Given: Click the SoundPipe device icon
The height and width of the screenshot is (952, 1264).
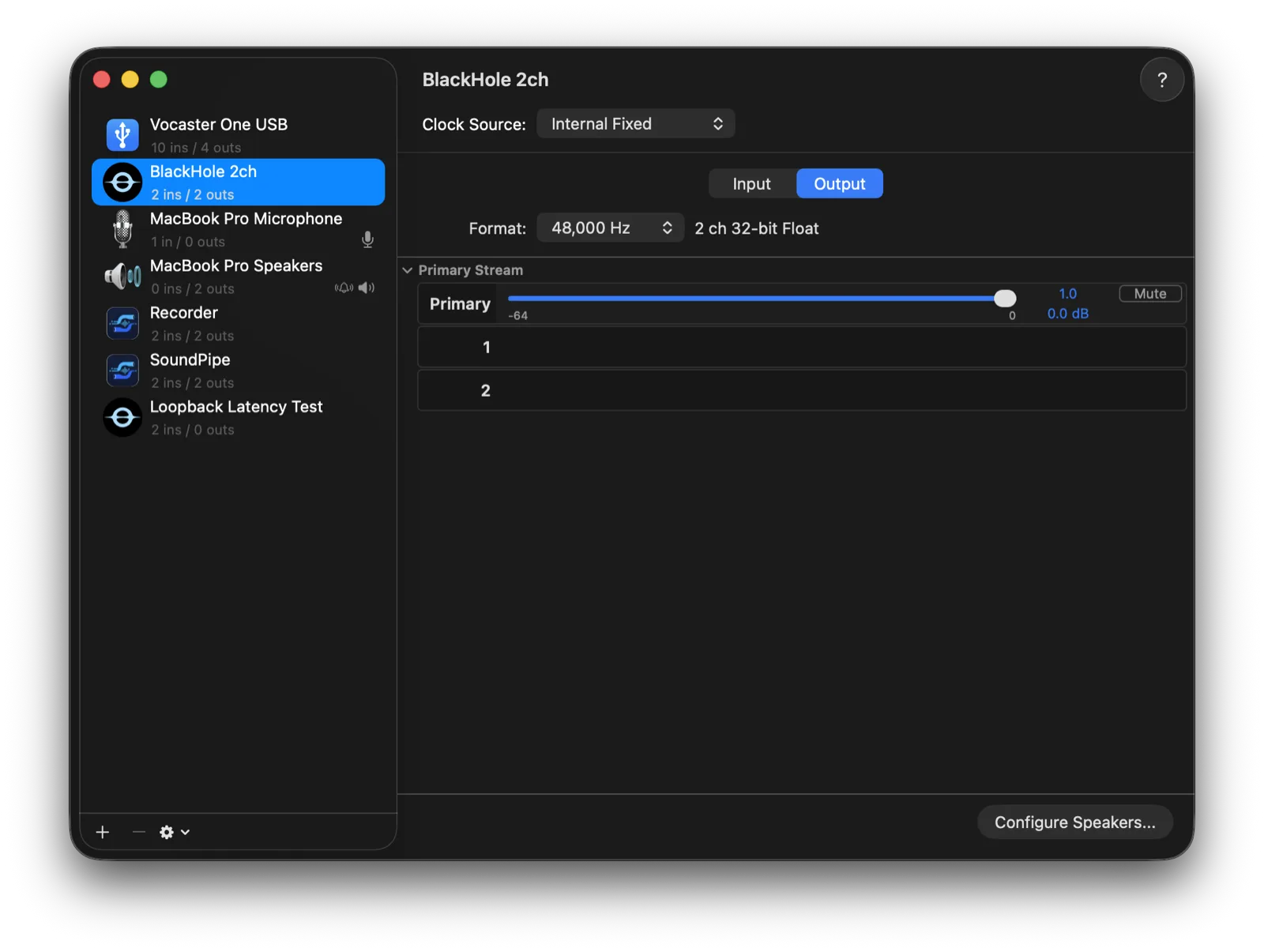Looking at the screenshot, I should (x=122, y=370).
